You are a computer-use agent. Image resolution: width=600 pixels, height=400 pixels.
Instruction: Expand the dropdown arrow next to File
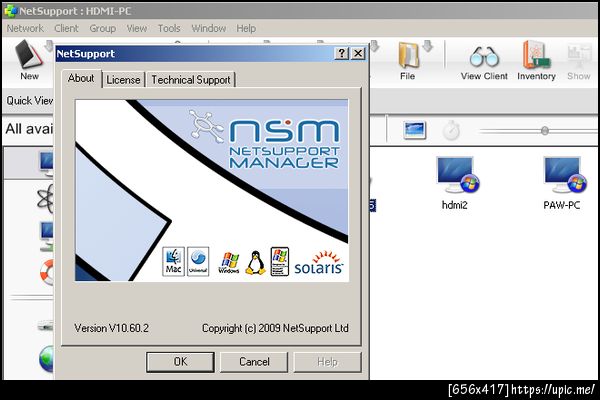[428, 46]
